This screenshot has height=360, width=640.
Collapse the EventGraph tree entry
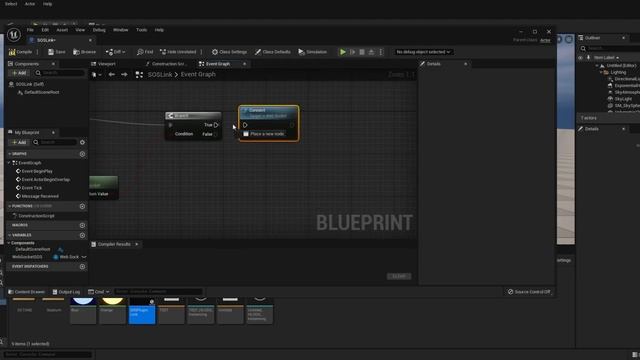tap(10, 163)
